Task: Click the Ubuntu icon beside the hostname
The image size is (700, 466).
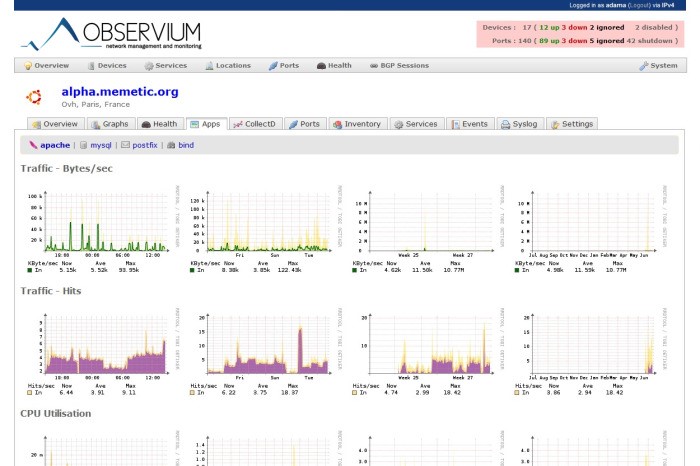Action: tap(33, 97)
